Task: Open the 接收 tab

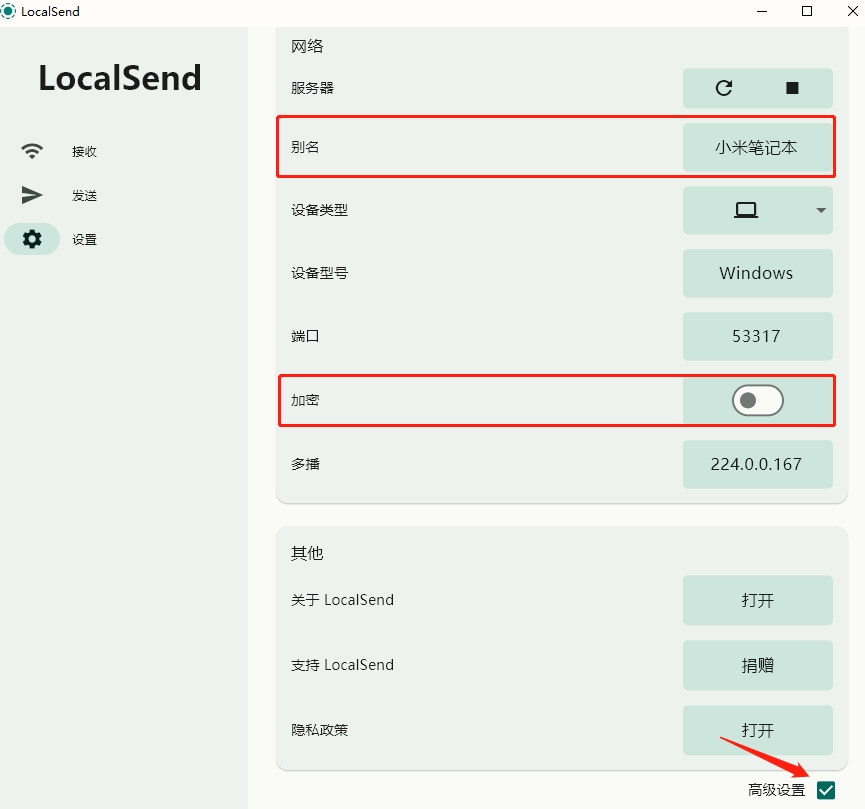Action: (x=84, y=152)
